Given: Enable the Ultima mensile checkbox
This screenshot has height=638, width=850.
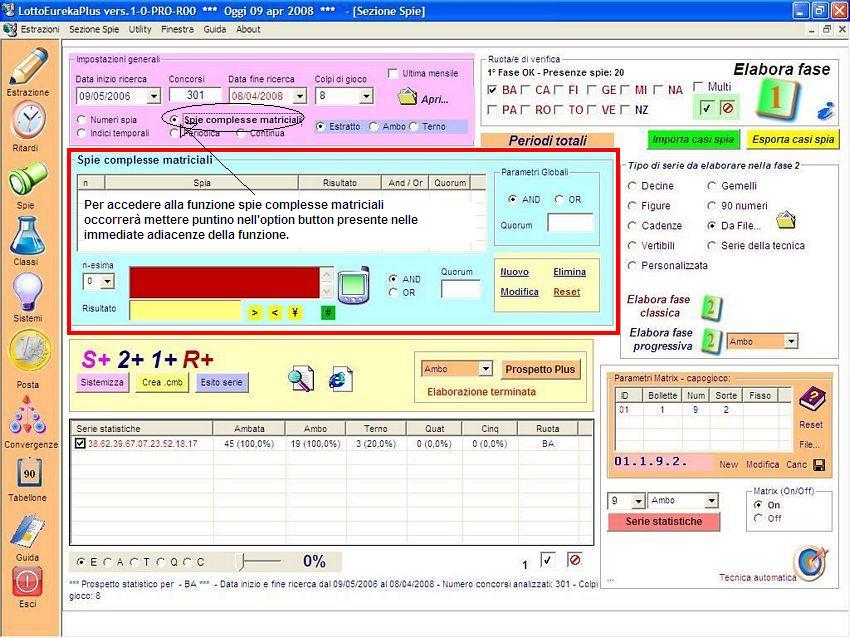Looking at the screenshot, I should pyautogui.click(x=393, y=73).
